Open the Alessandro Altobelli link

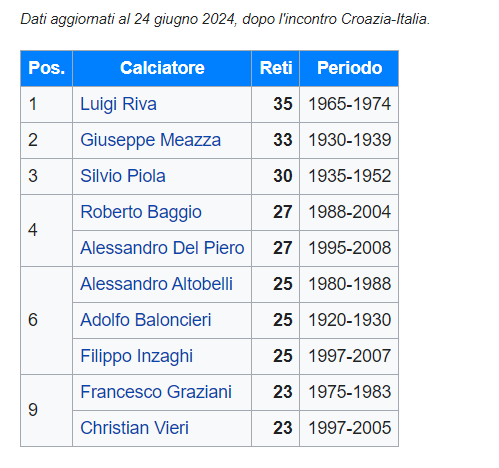click(x=156, y=284)
